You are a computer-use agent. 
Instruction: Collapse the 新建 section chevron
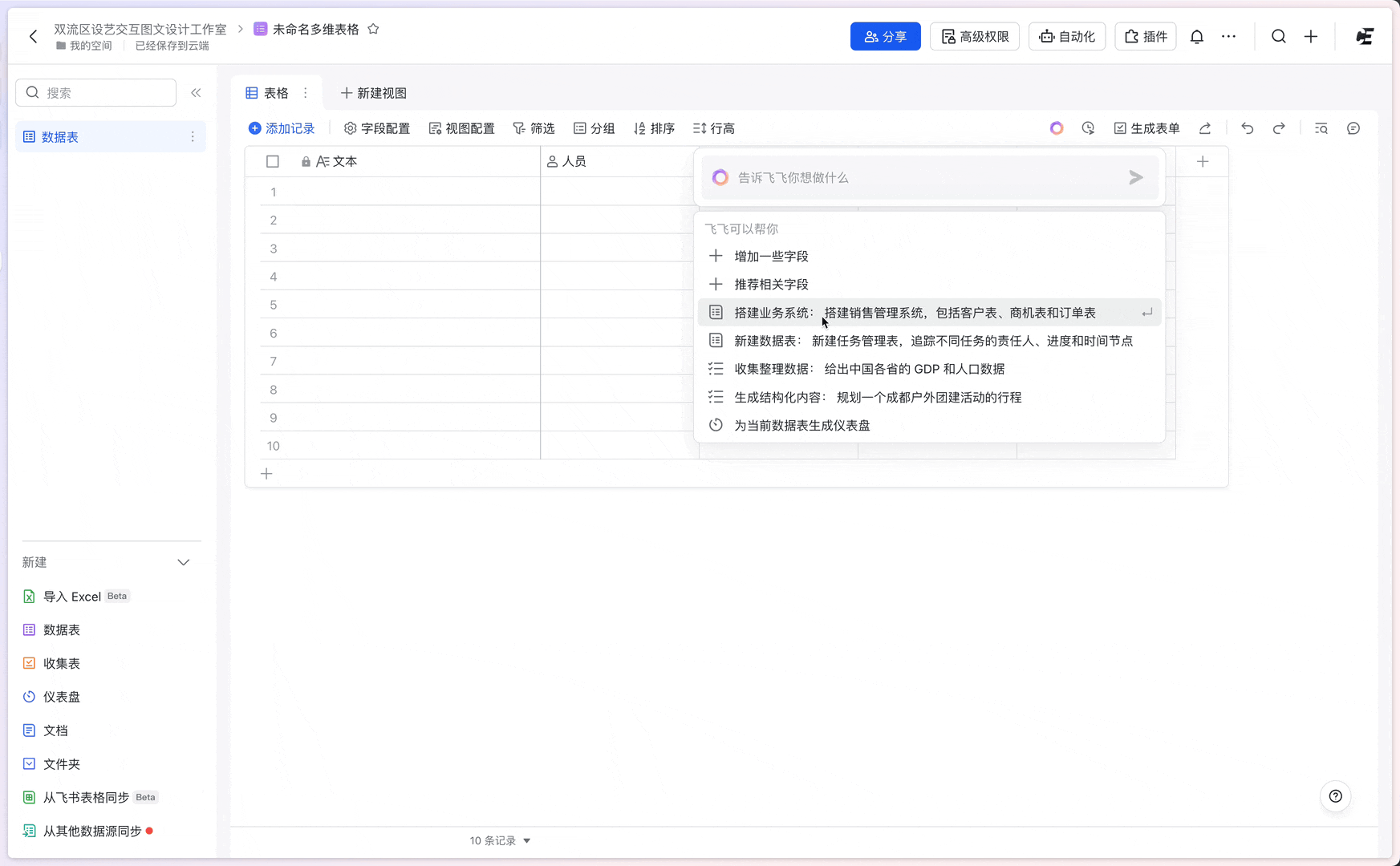tap(184, 563)
